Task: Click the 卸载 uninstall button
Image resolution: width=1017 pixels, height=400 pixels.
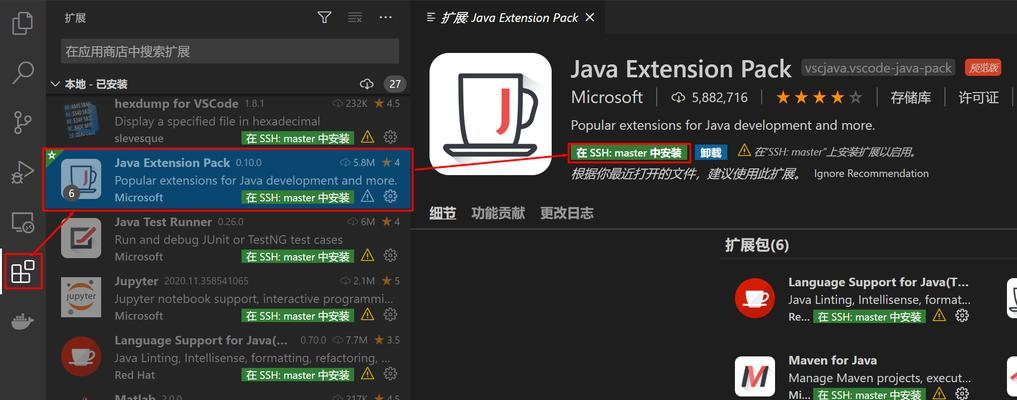Action: (x=711, y=152)
